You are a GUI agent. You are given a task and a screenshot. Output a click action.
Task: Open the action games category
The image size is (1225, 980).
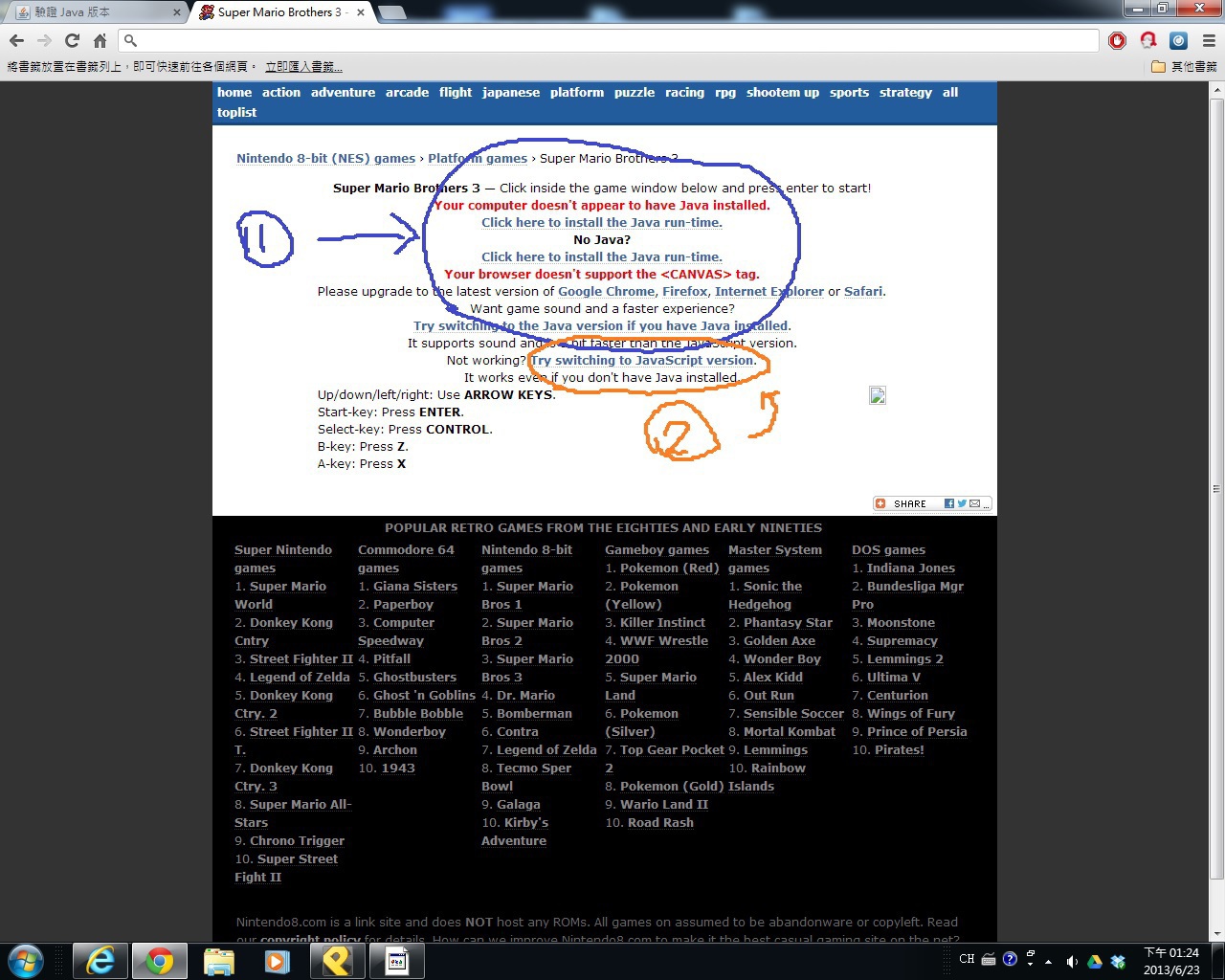[281, 92]
